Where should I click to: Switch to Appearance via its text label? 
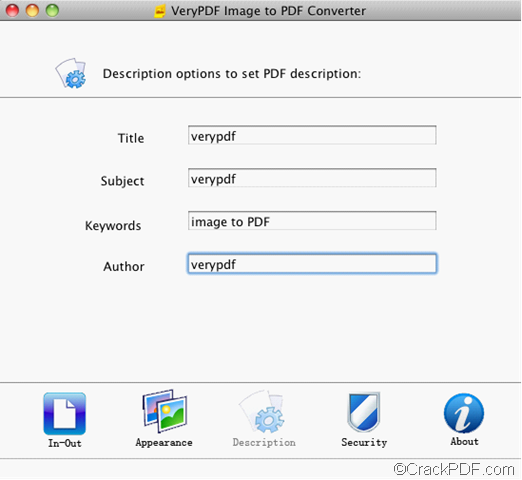pyautogui.click(x=164, y=443)
